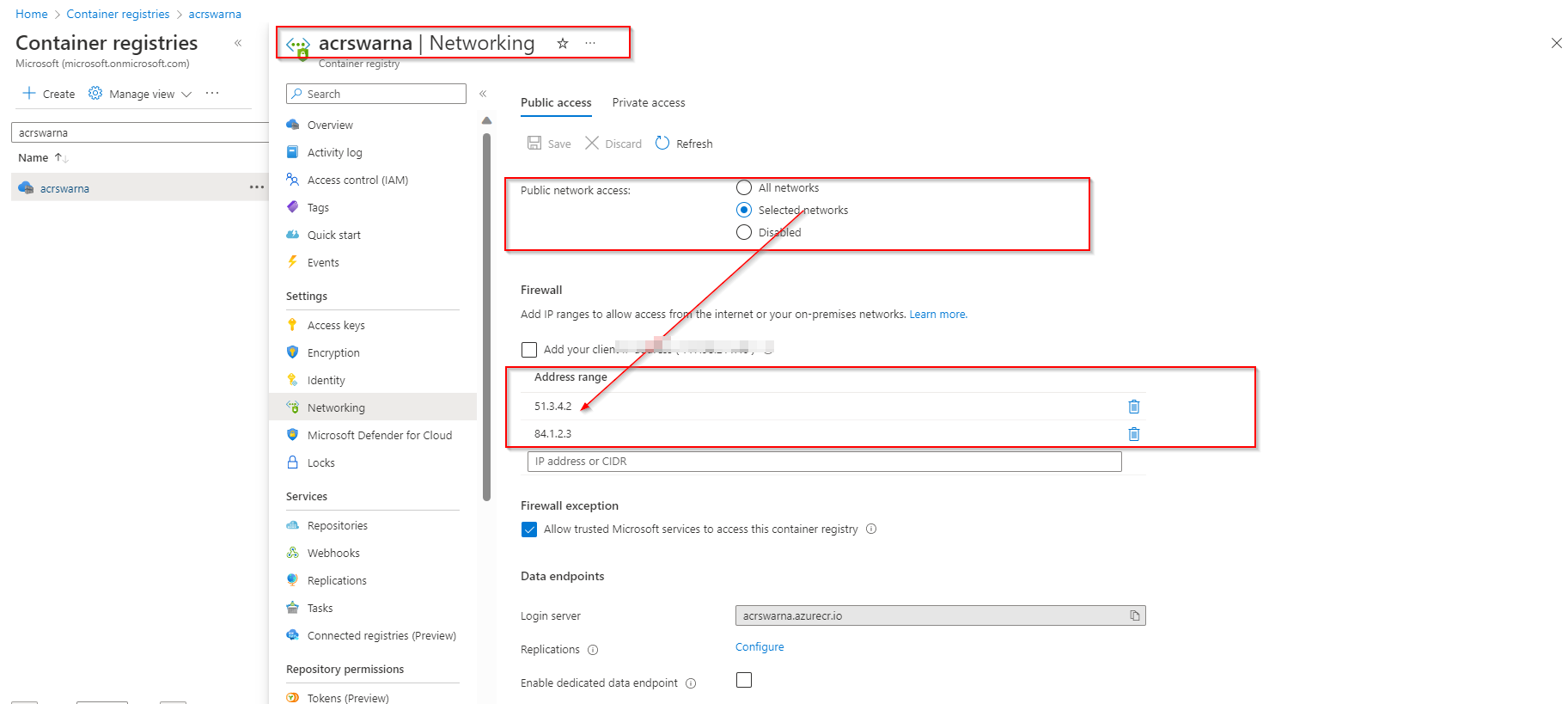Viewport: 1568px width, 704px height.
Task: Show info tooltip for Replications
Action: [593, 650]
